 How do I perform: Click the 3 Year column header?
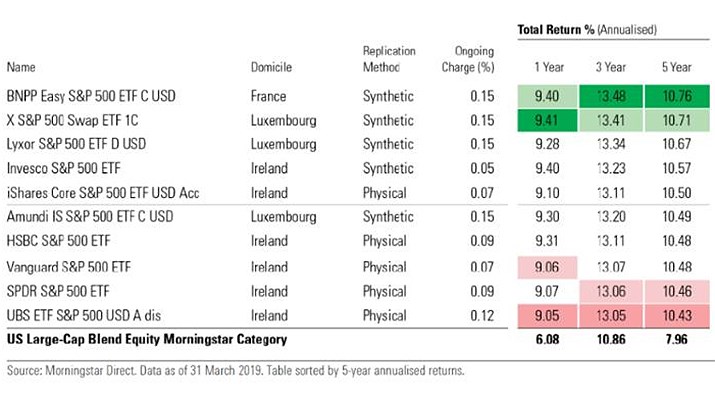click(609, 69)
